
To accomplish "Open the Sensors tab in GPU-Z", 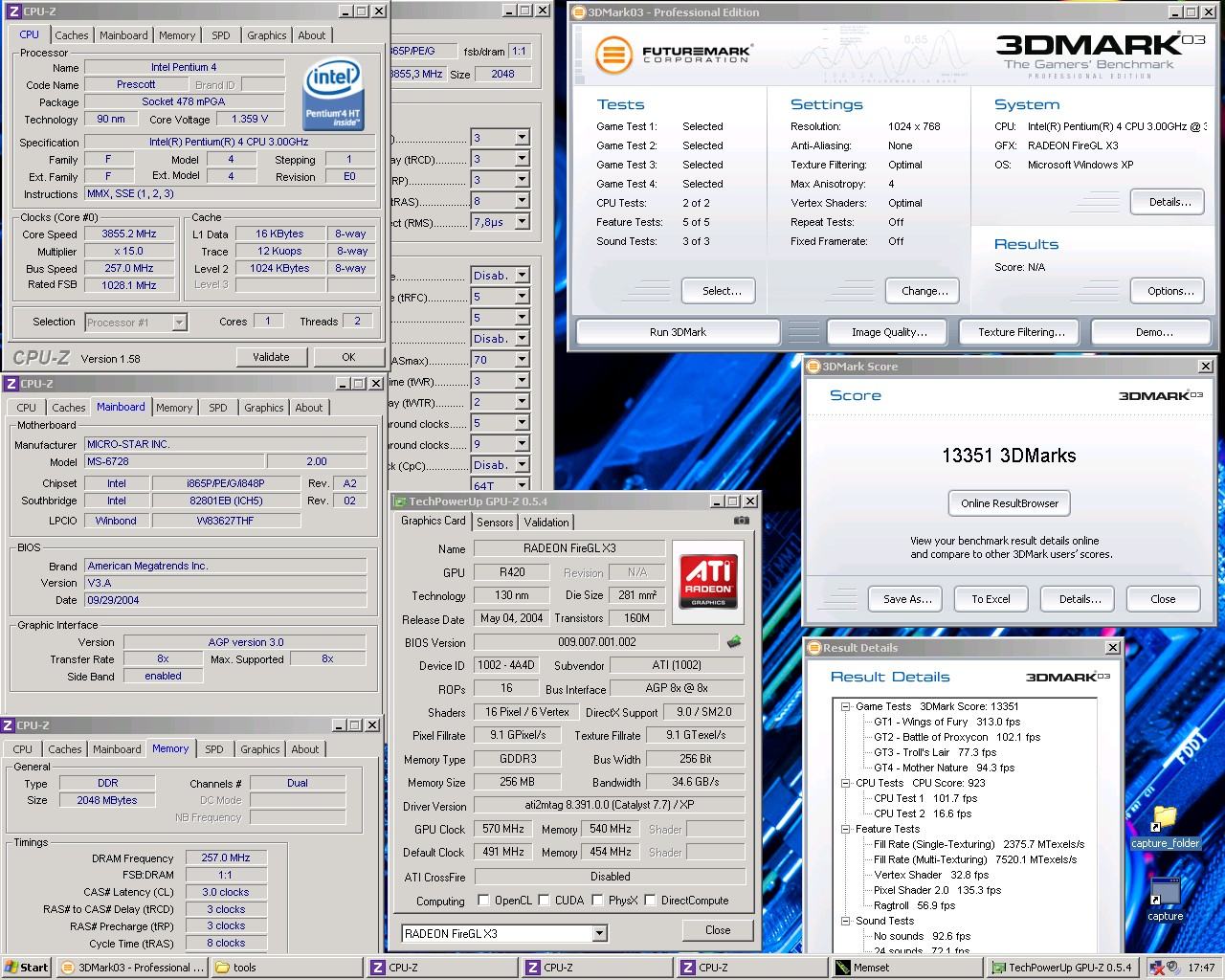I will [x=495, y=522].
